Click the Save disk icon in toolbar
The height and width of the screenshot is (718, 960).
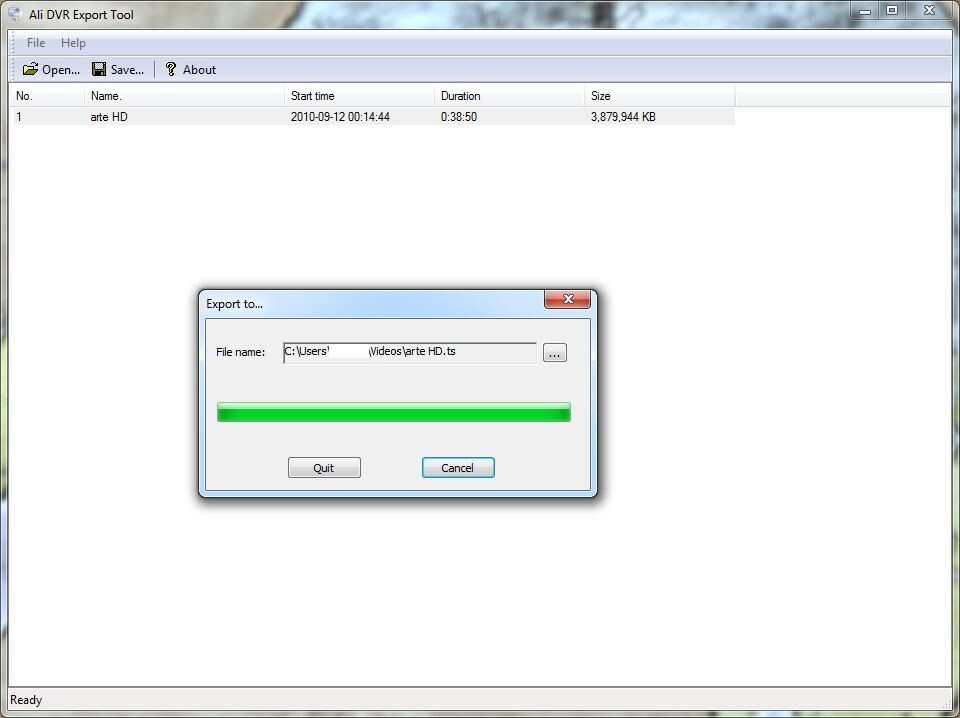click(x=97, y=69)
